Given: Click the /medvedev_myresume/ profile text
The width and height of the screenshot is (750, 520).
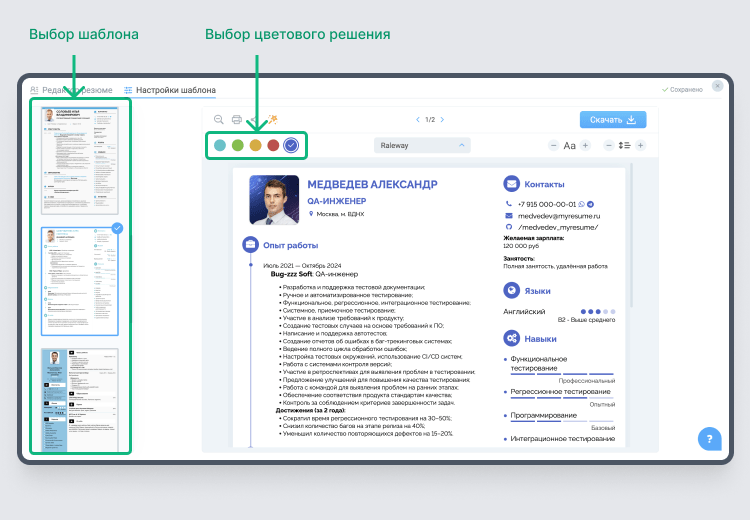Looking at the screenshot, I should pos(558,228).
